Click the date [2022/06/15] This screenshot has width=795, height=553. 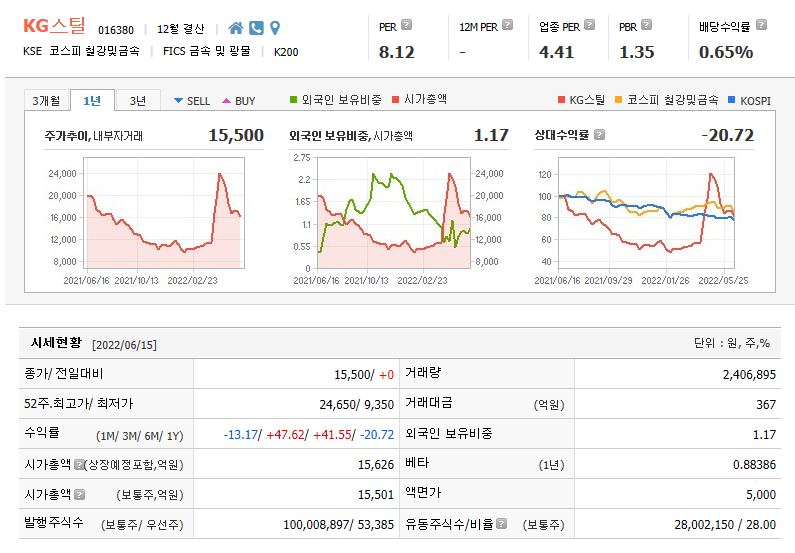[124, 345]
